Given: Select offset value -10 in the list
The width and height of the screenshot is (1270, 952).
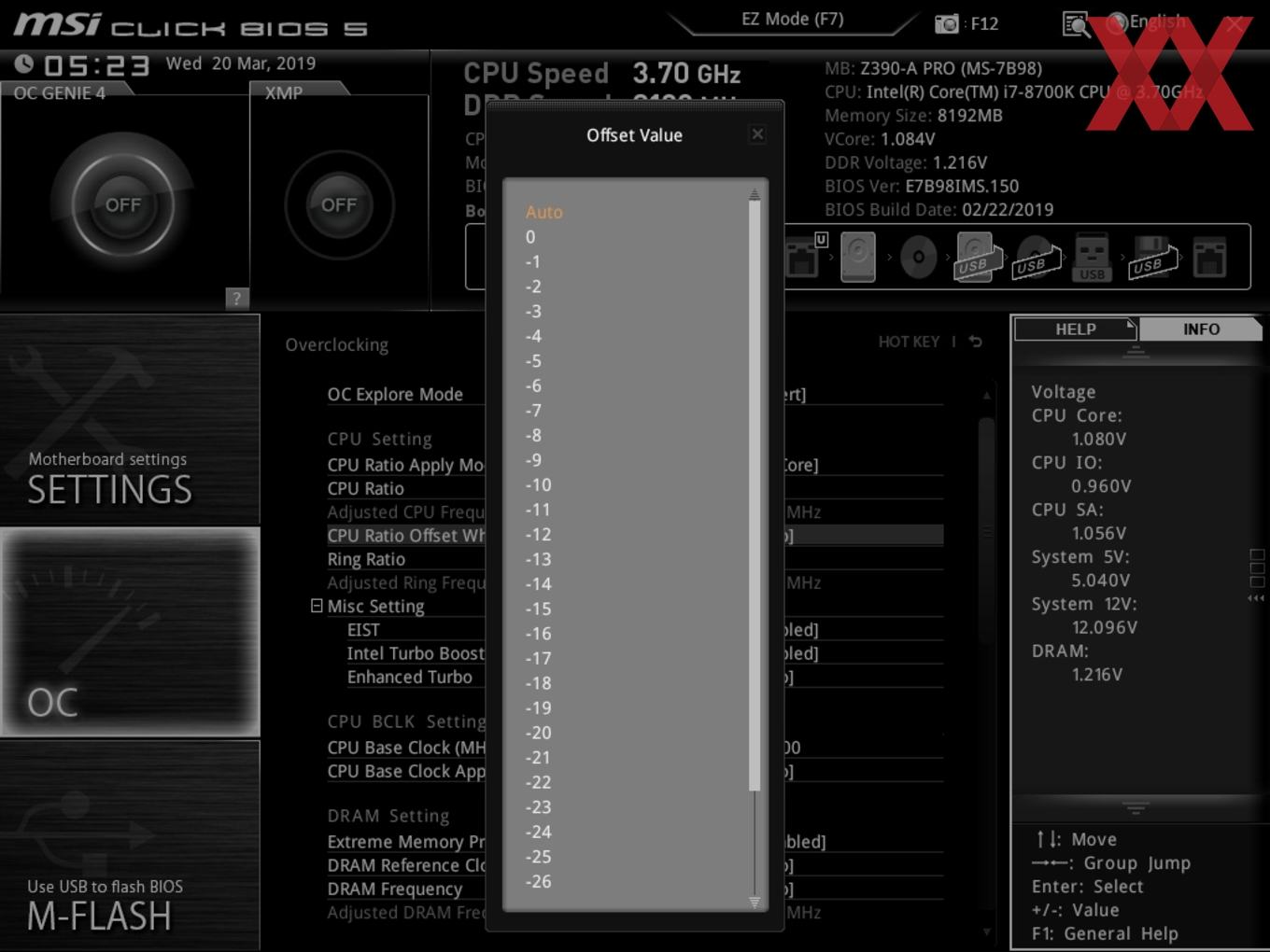Looking at the screenshot, I should (538, 484).
